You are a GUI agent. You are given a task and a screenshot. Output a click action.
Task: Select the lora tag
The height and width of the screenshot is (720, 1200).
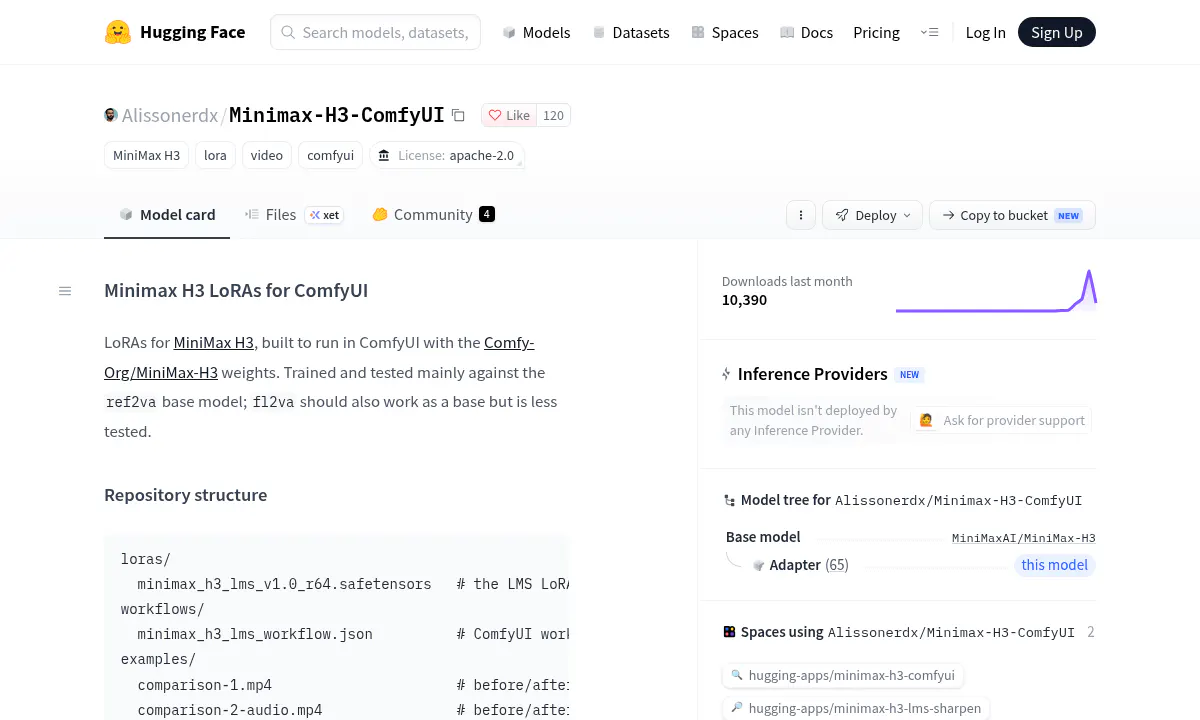[x=215, y=155]
